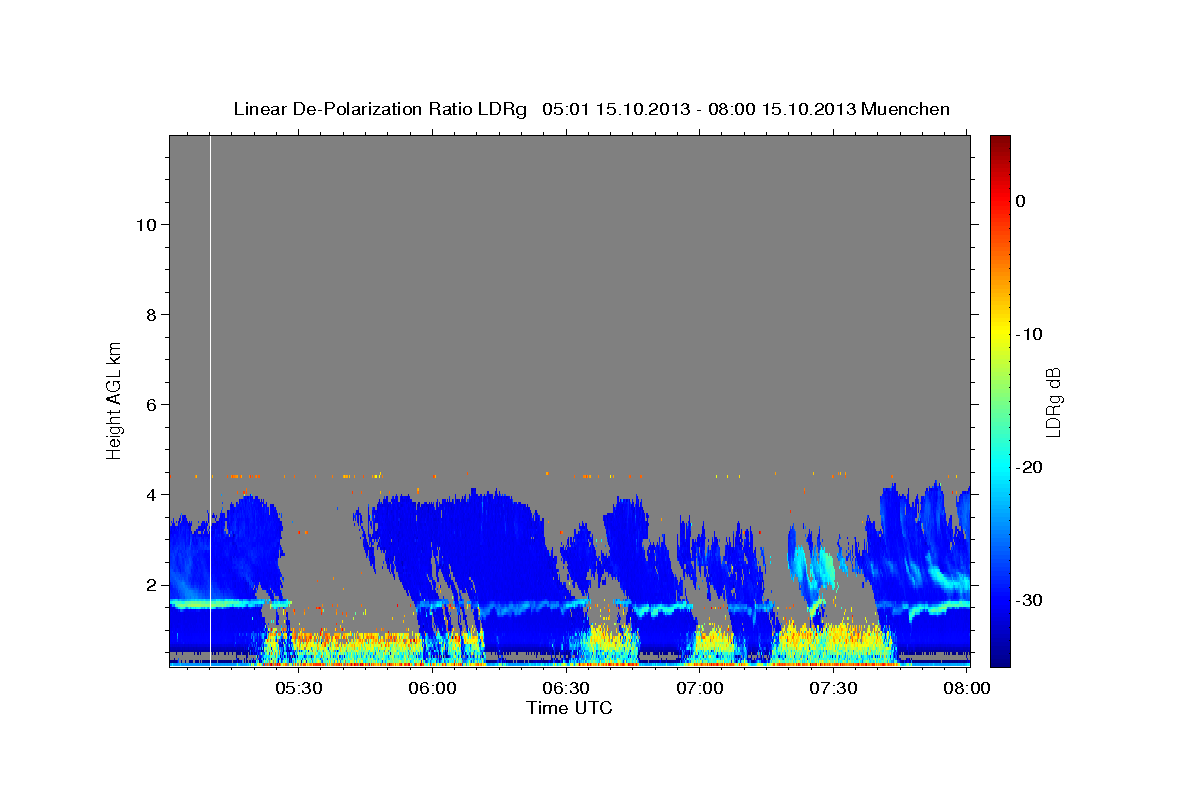Click the height tick label 4

pos(151,494)
